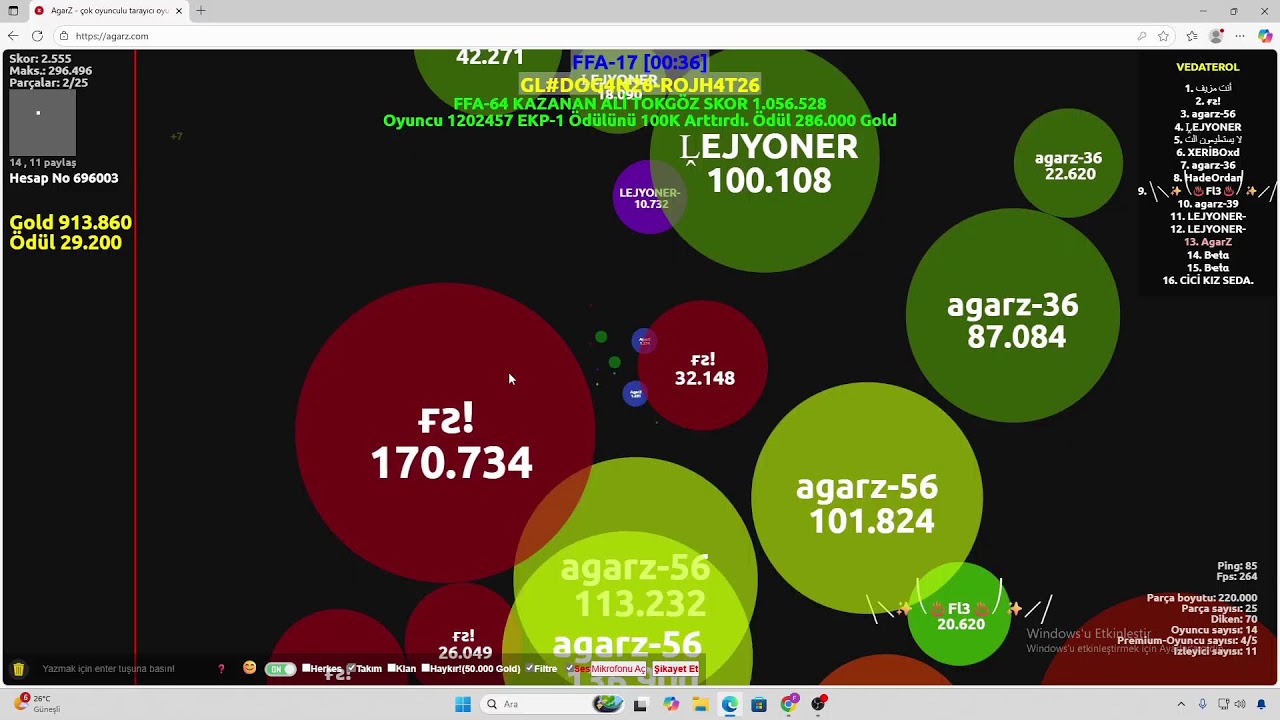This screenshot has height=720, width=1280.
Task: Click the Mikrofonu Aç button
Action: coord(618,669)
